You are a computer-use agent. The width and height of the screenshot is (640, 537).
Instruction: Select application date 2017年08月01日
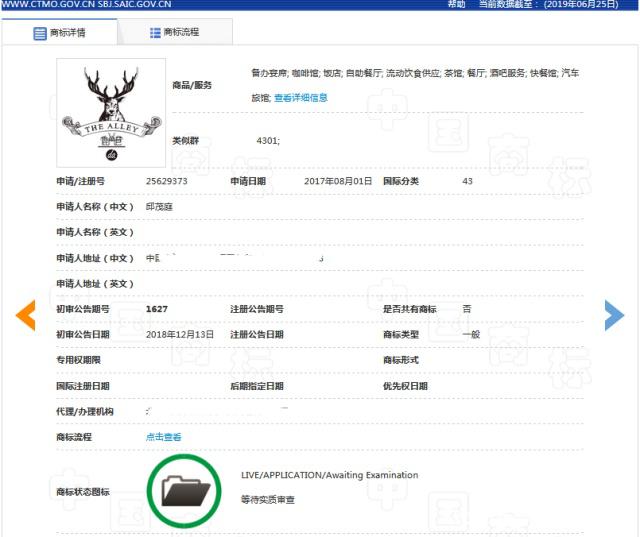338,181
